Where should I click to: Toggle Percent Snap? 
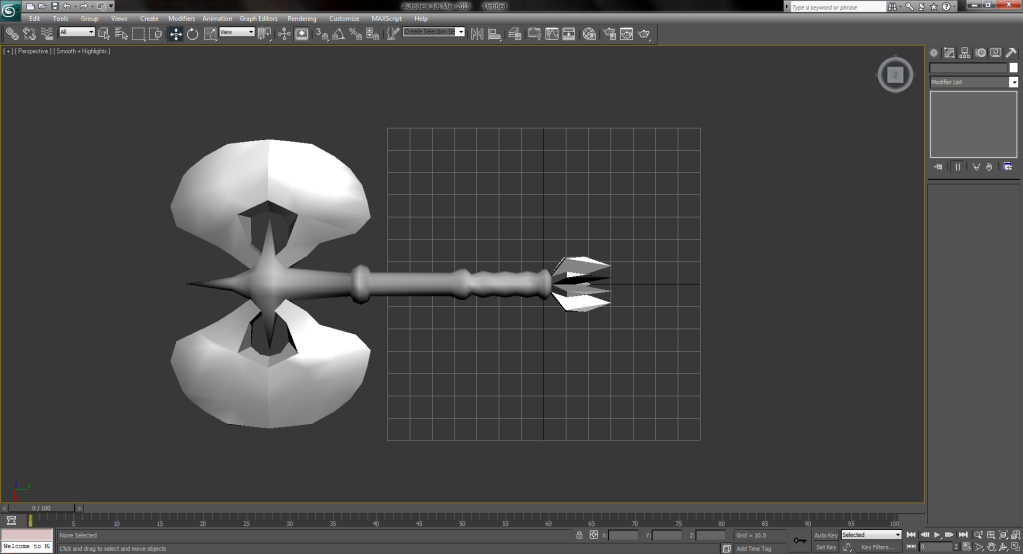(356, 34)
